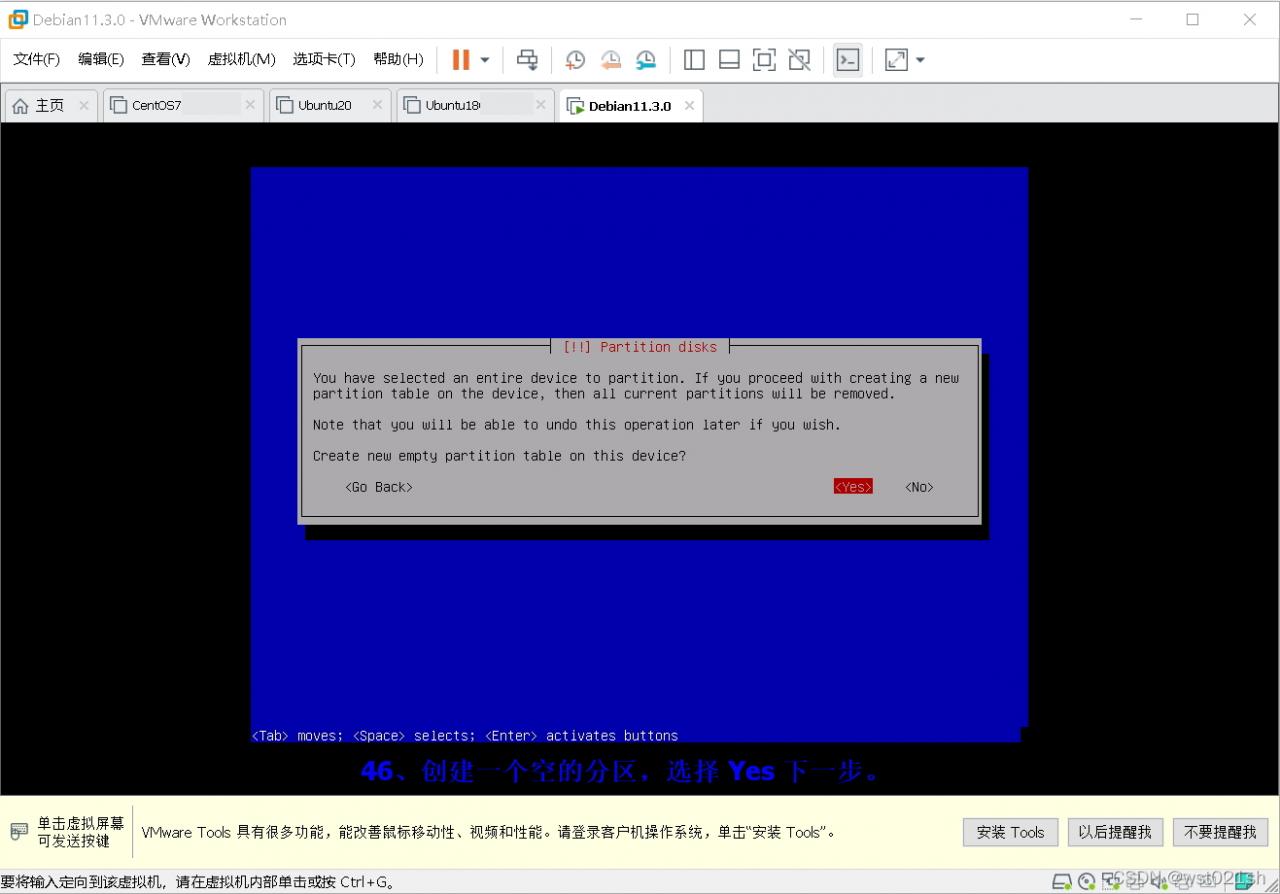Maximize the VMware Workstation window

[1193, 19]
